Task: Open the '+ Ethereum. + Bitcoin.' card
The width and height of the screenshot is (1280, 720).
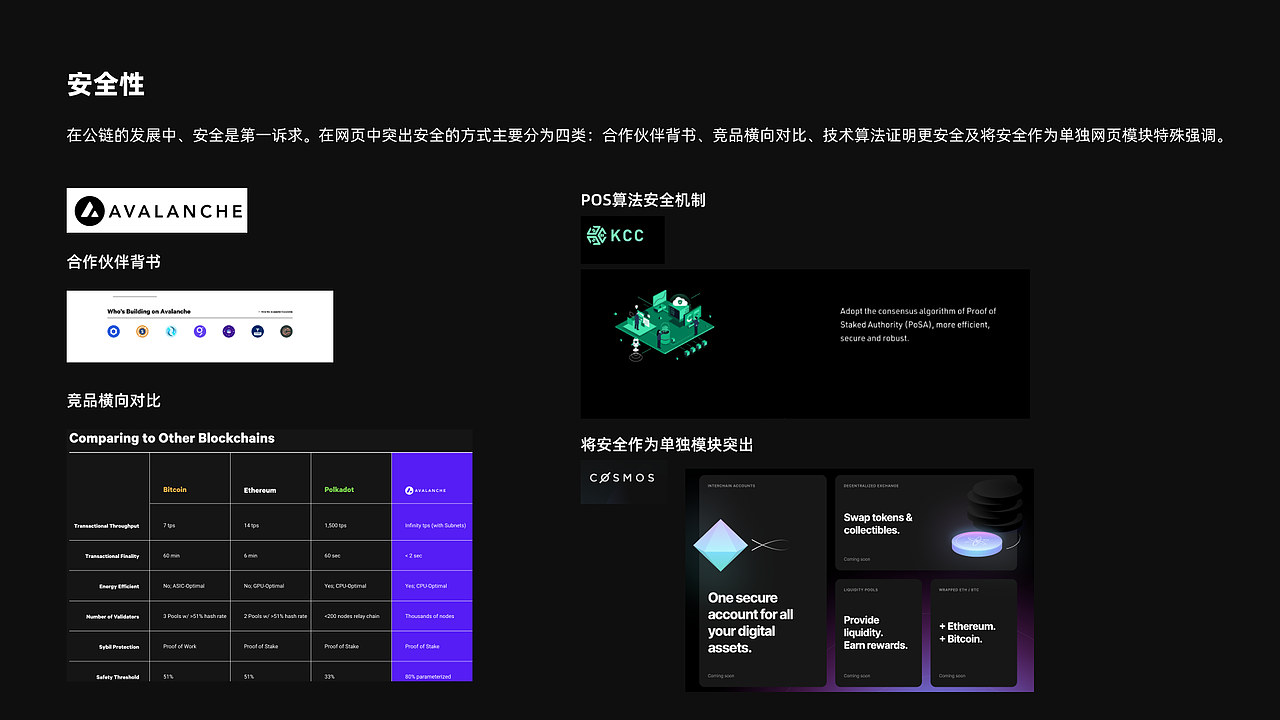Action: pyautogui.click(x=973, y=633)
